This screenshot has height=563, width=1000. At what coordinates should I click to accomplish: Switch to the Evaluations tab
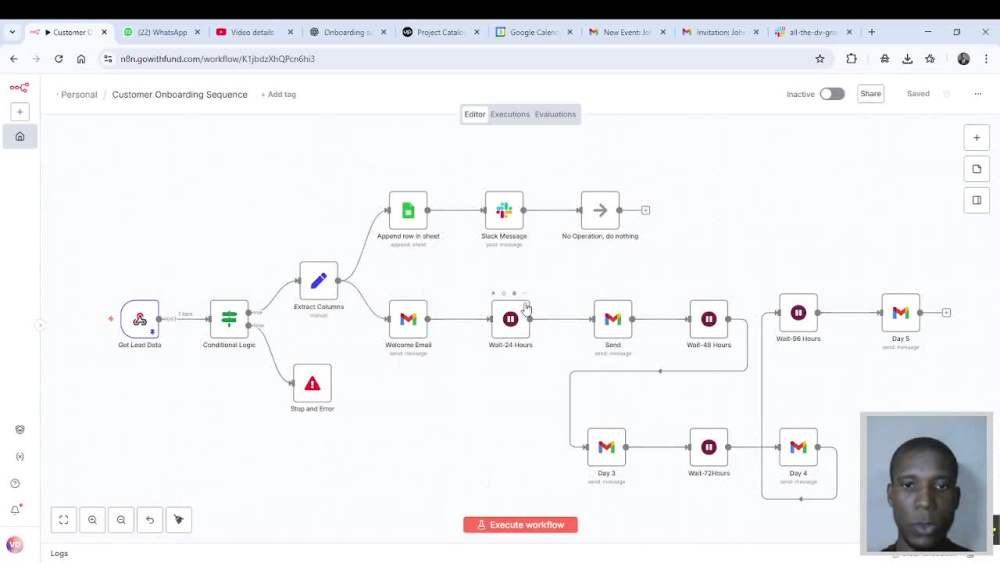point(555,114)
